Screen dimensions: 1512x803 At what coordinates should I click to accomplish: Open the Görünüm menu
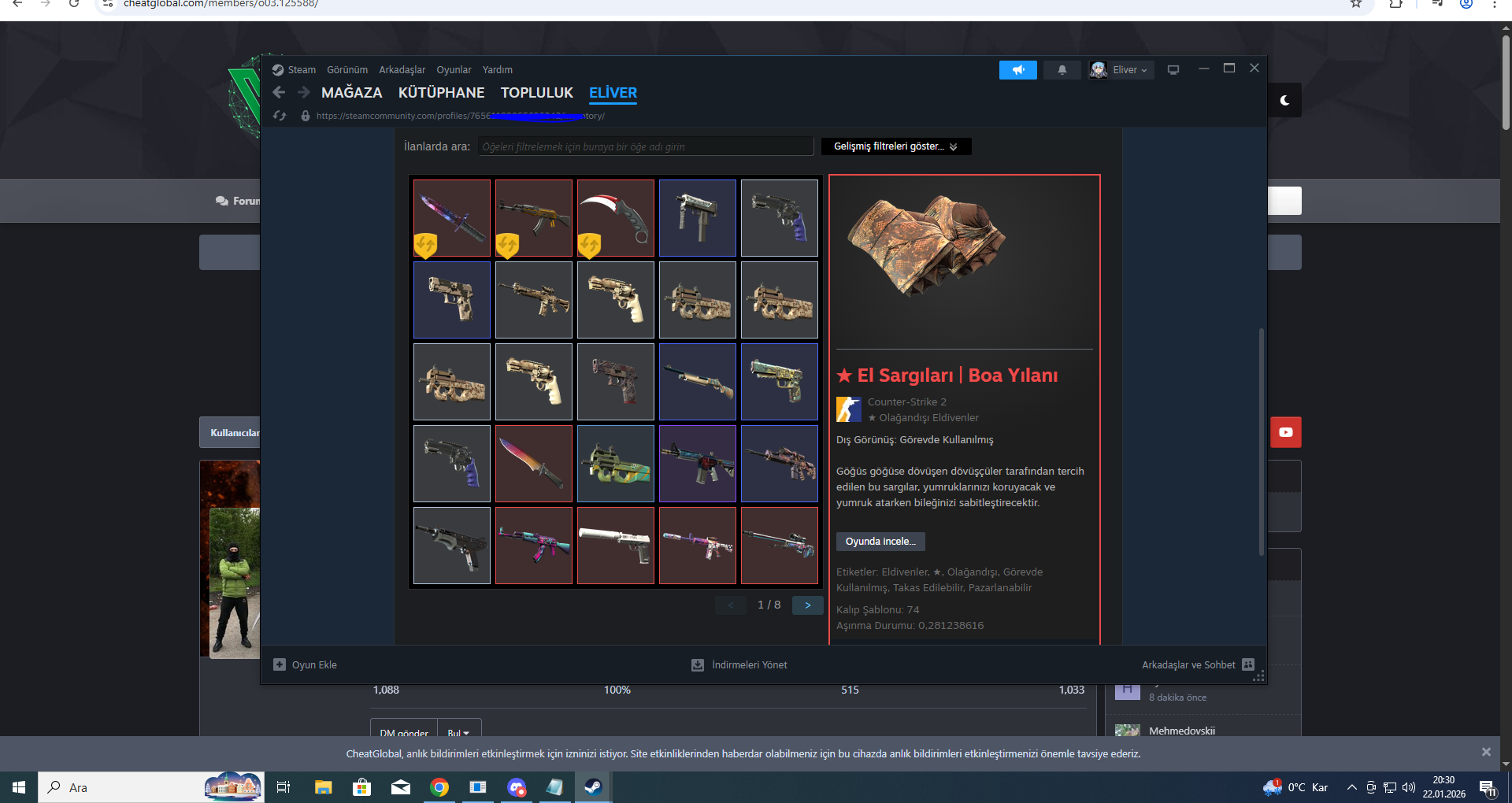coord(347,70)
